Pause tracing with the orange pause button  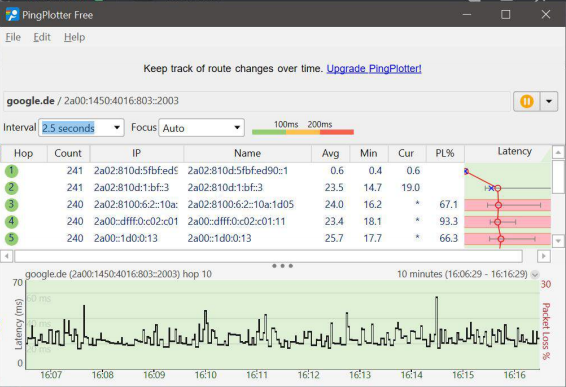click(x=527, y=101)
